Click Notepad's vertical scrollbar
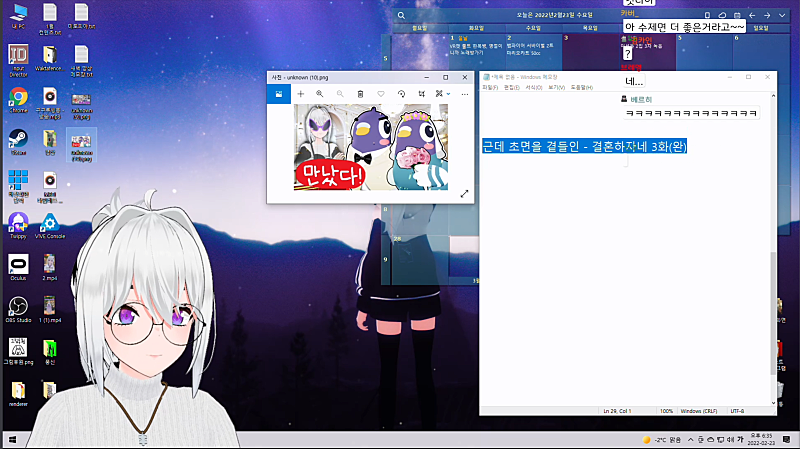 (x=773, y=250)
